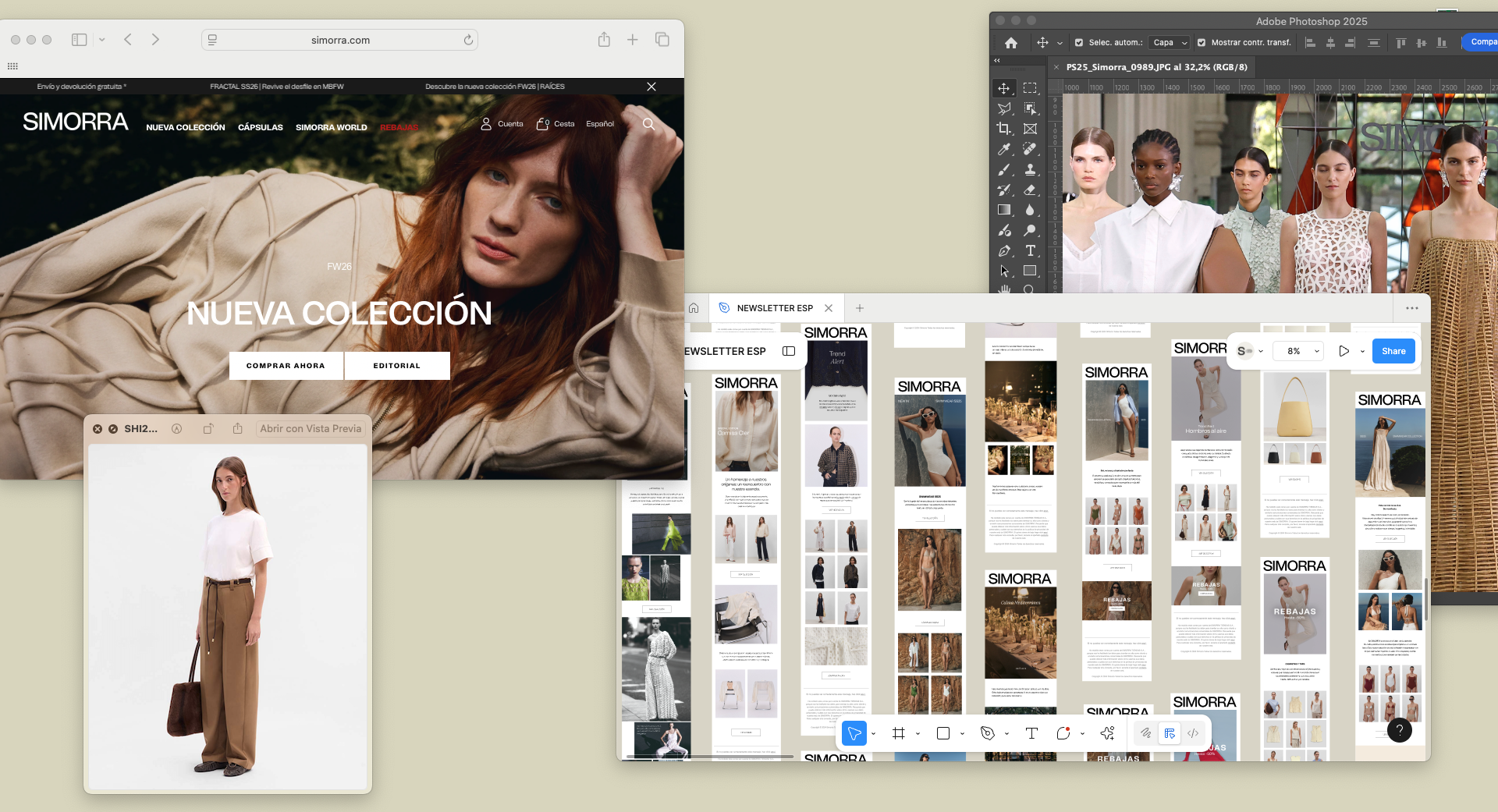The height and width of the screenshot is (812, 1498).
Task: Select the Frame tool in Figma toolbar
Action: pyautogui.click(x=899, y=733)
